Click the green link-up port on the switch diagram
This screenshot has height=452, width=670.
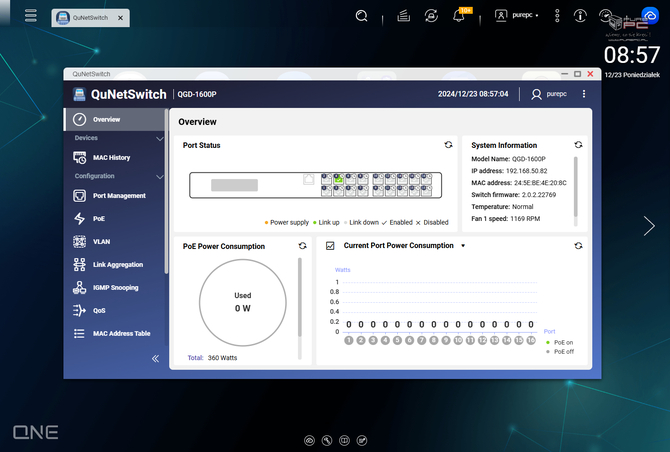pos(338,179)
